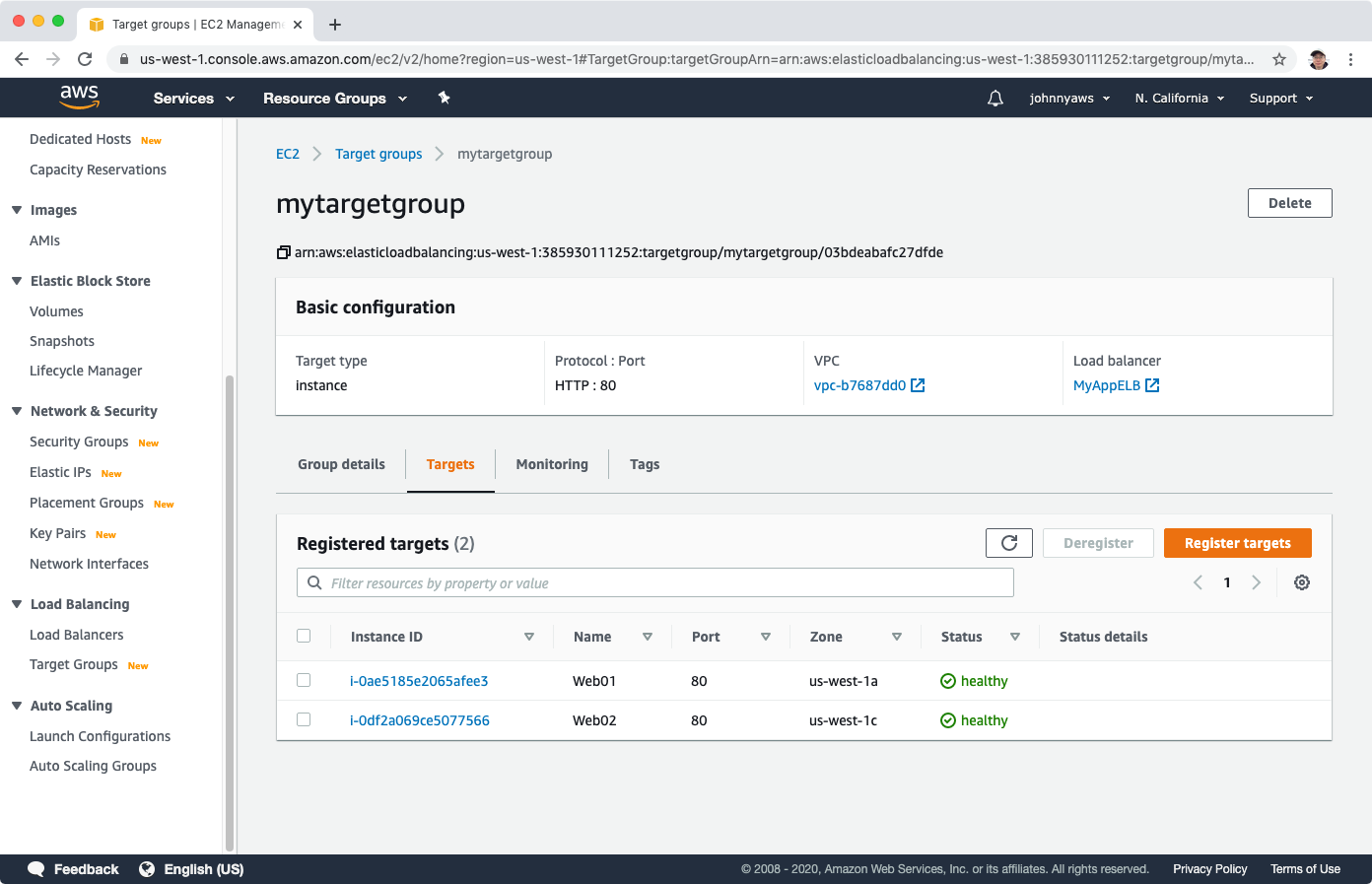The width and height of the screenshot is (1372, 884).
Task: Switch to the Group details tab
Action: click(x=341, y=464)
